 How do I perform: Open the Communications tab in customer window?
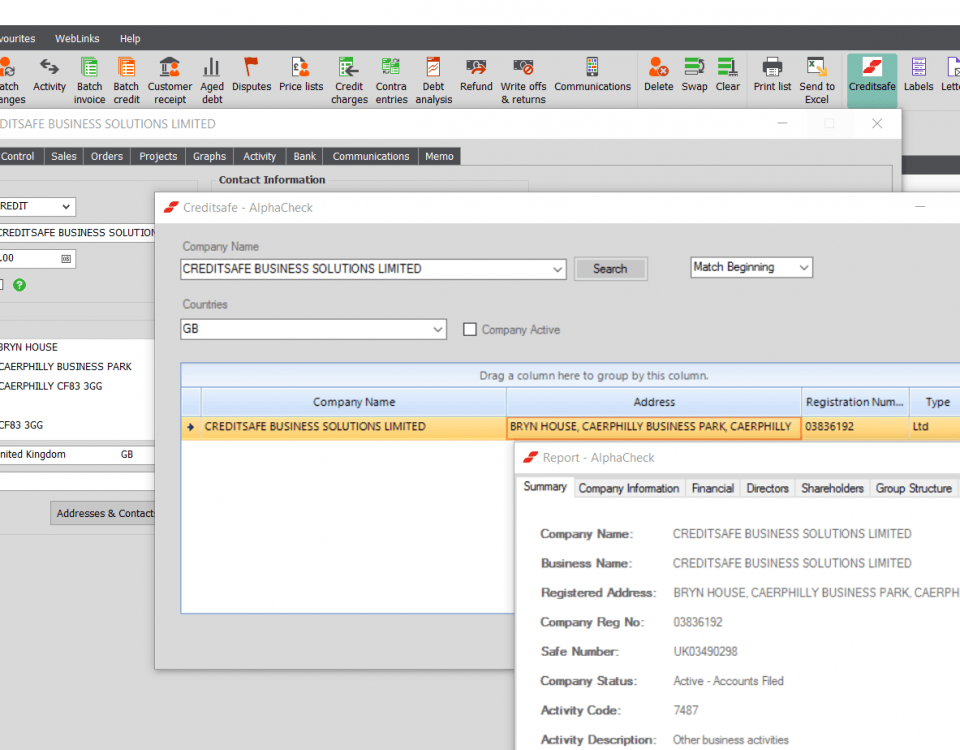(370, 157)
